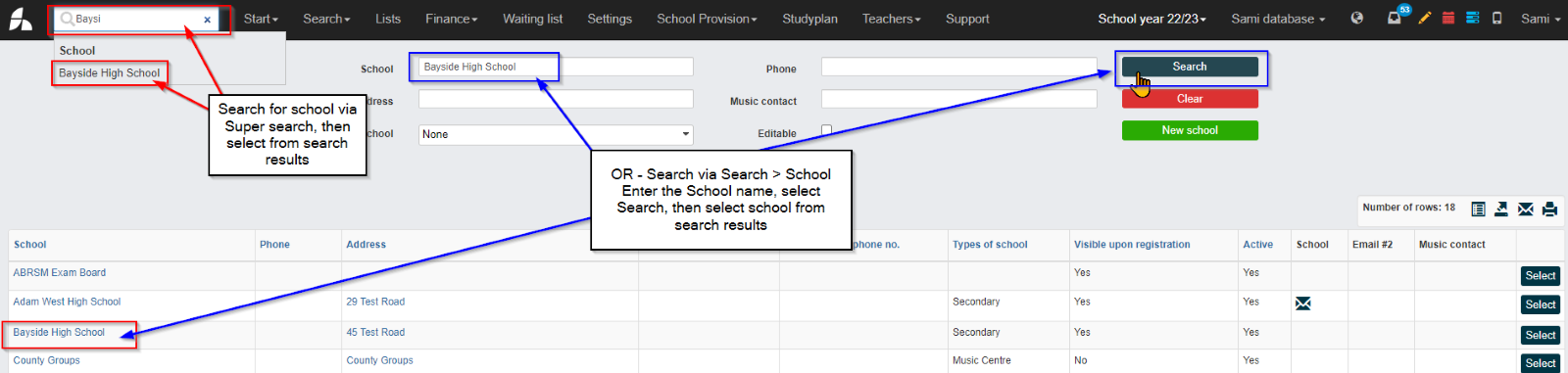Open the Support menu item

[967, 19]
